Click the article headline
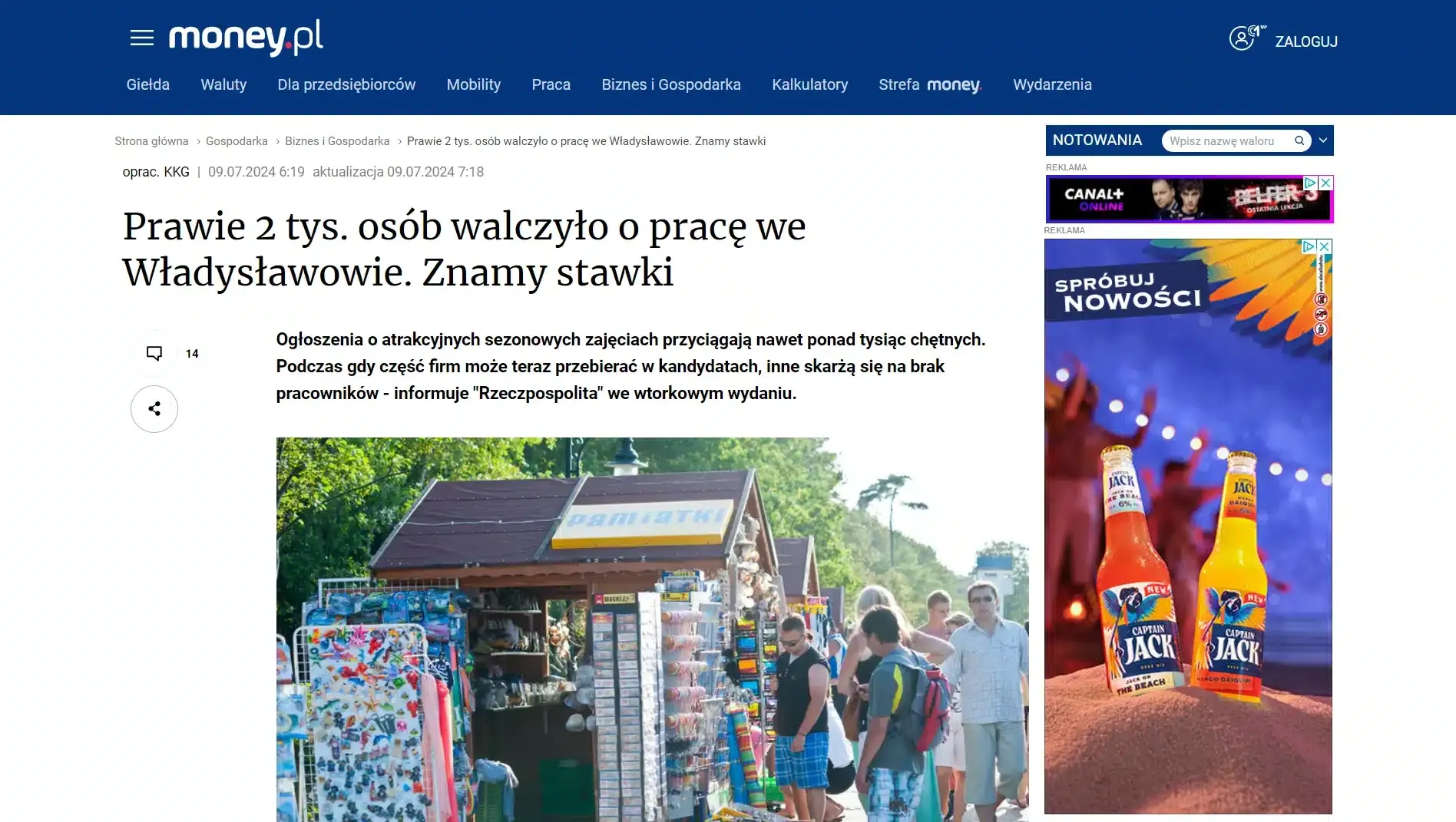The image size is (1456, 822). (464, 249)
